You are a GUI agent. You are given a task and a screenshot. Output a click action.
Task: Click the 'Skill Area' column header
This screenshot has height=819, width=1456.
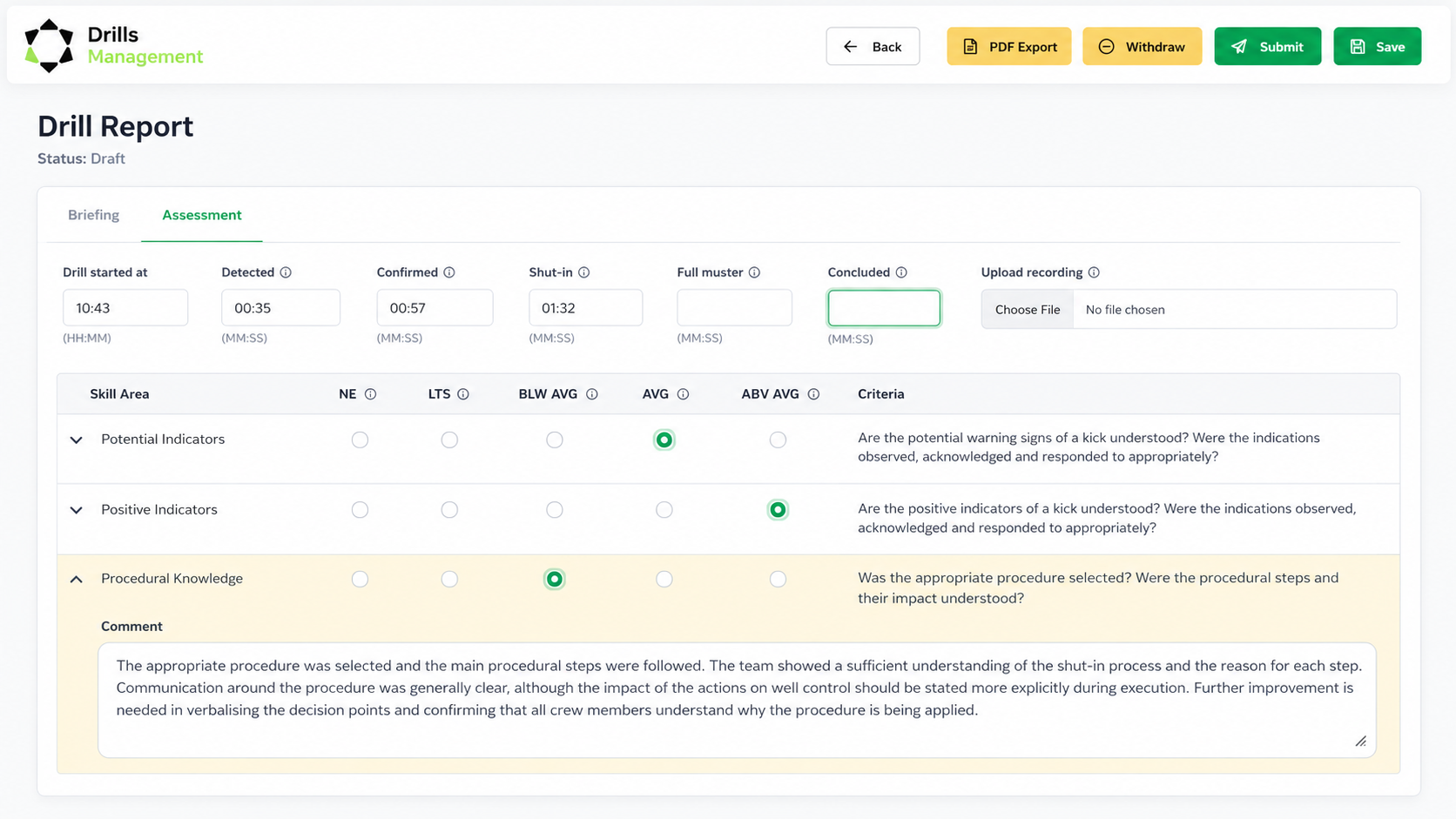(119, 394)
